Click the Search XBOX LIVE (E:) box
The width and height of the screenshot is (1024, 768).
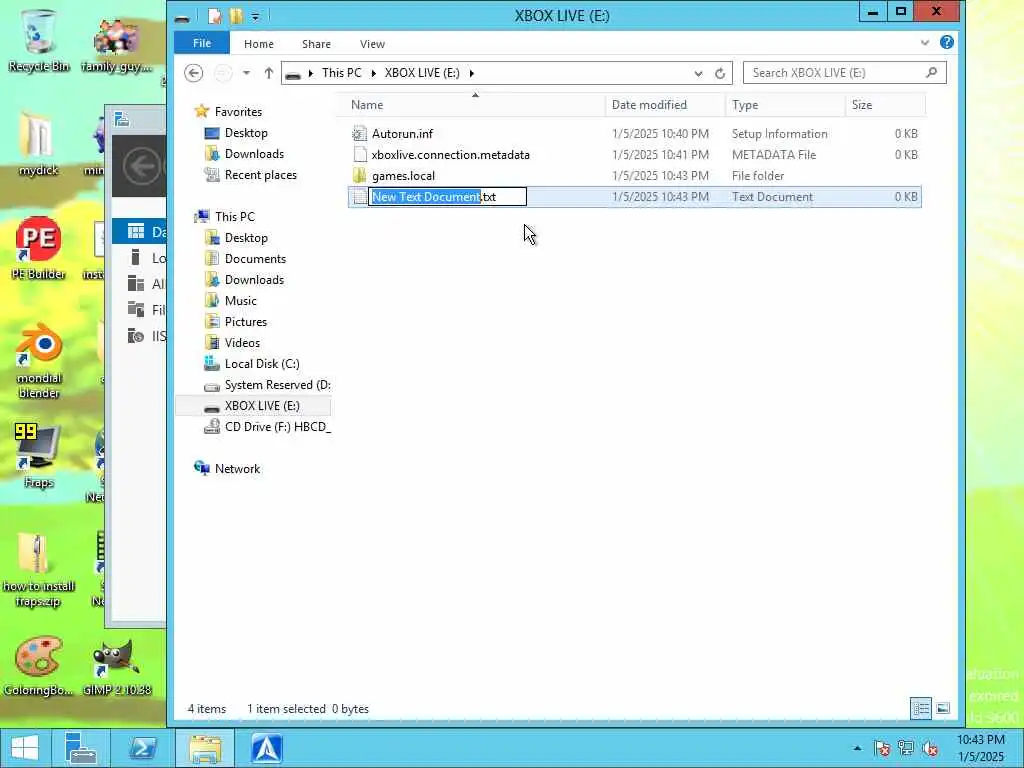(844, 72)
